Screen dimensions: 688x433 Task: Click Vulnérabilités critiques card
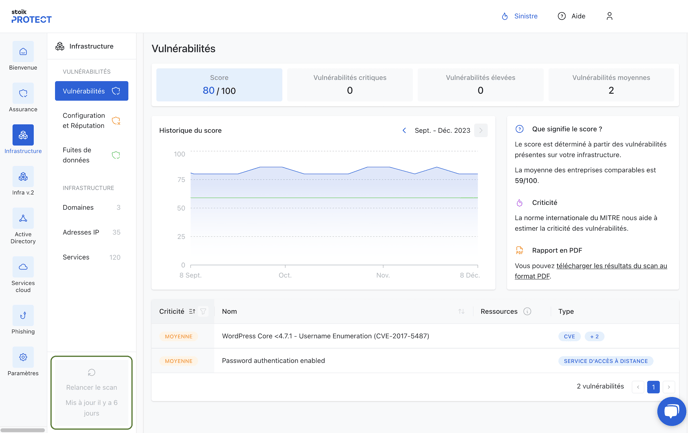[350, 85]
